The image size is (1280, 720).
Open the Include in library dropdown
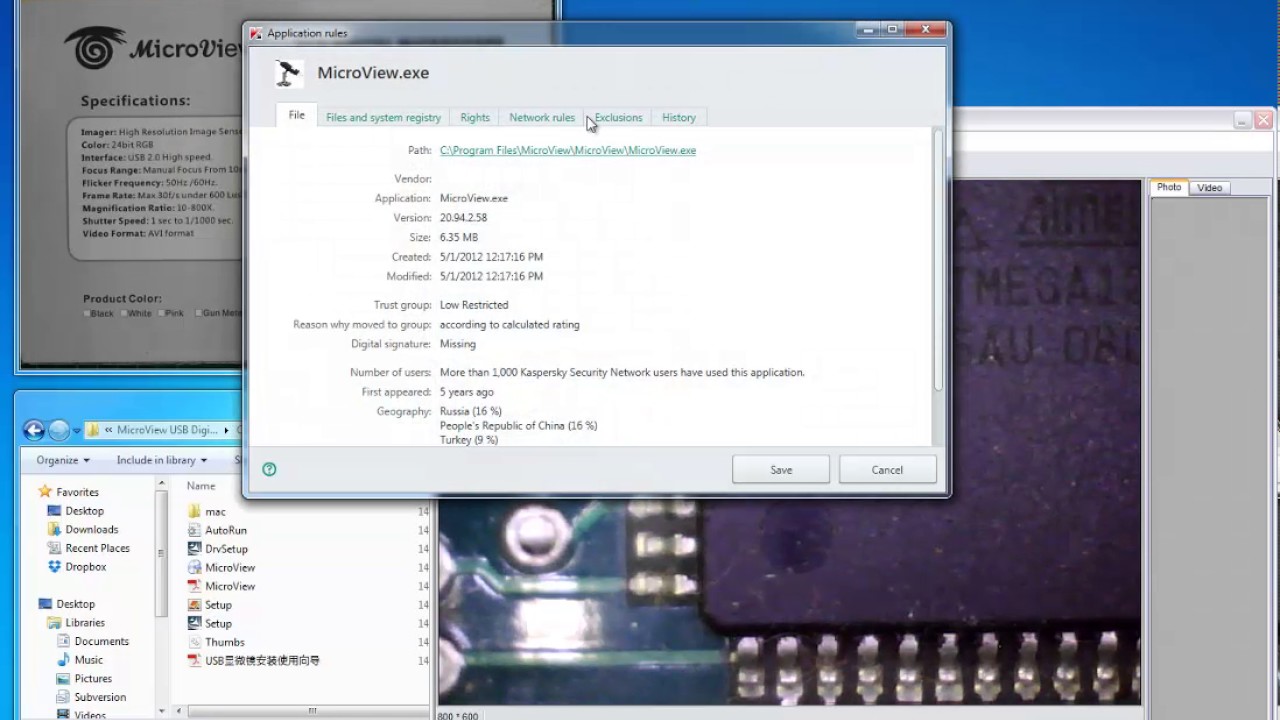coord(162,460)
